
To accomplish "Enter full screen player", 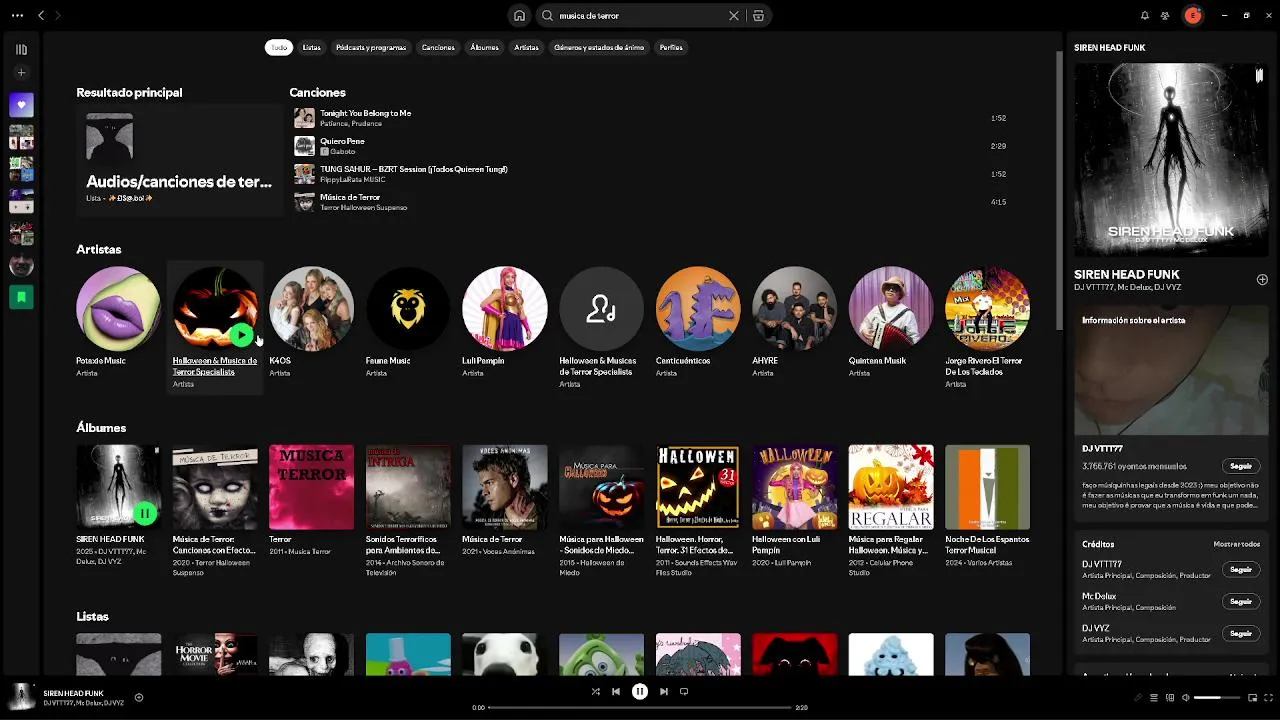I will (x=1269, y=698).
